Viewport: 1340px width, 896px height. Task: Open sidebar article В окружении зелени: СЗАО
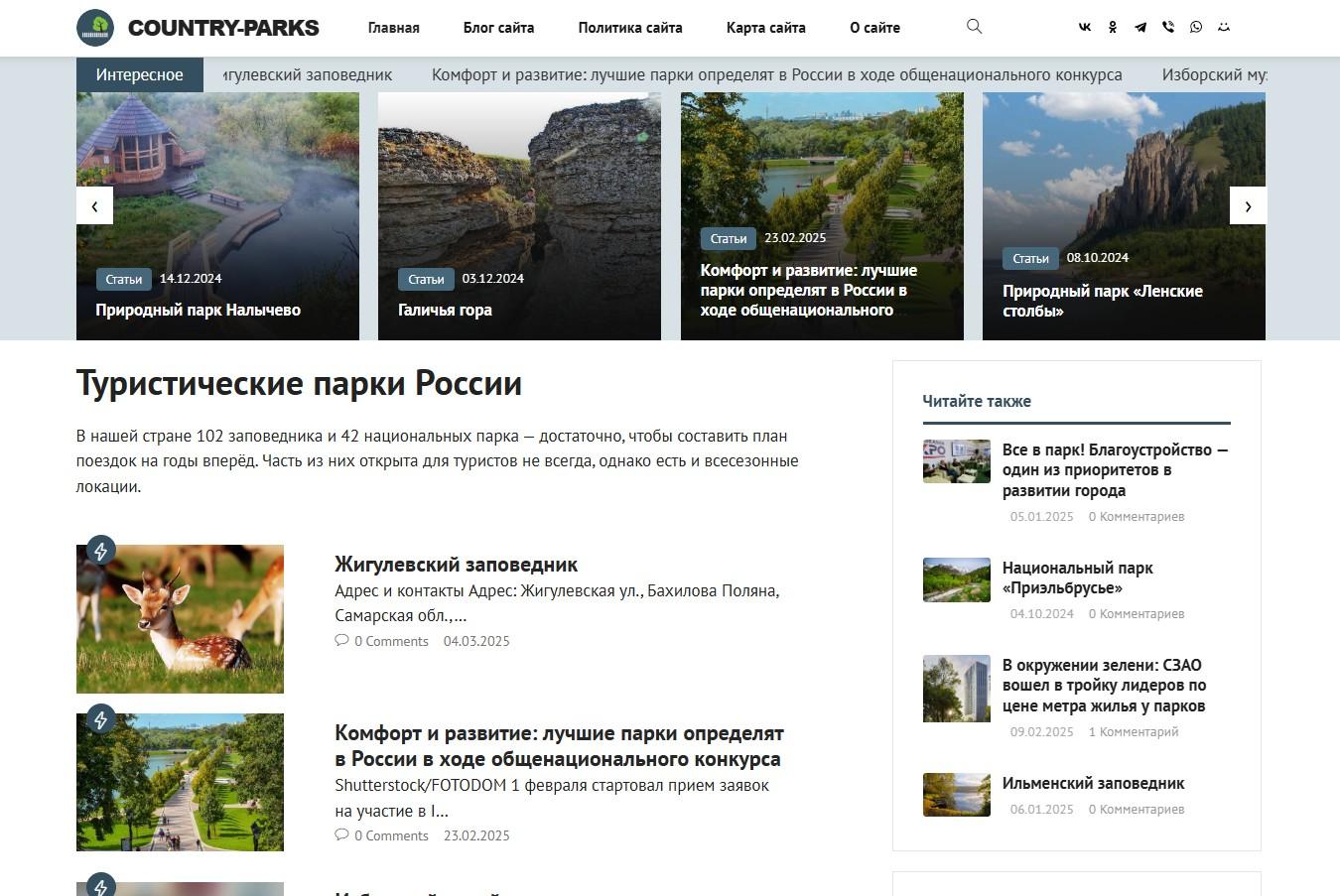tap(1105, 686)
